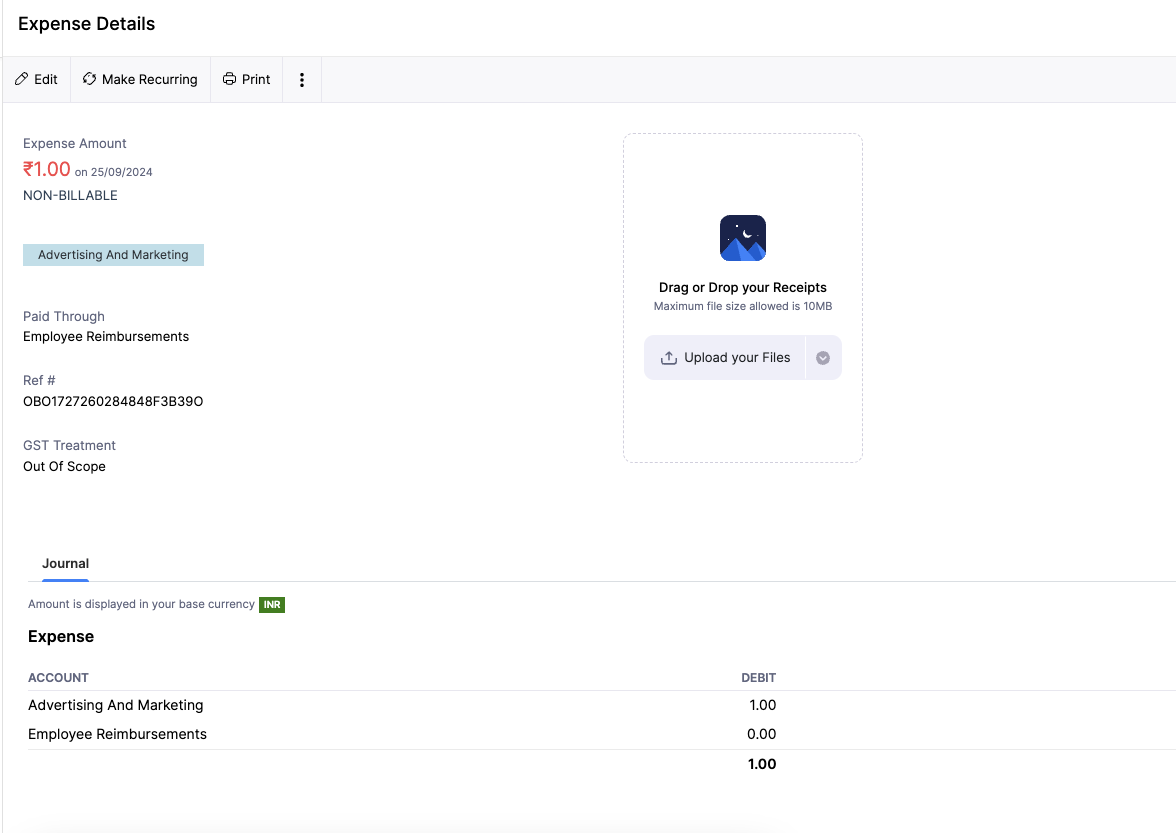Click the INR base currency badge
Image resolution: width=1176 pixels, height=833 pixels.
pos(271,604)
